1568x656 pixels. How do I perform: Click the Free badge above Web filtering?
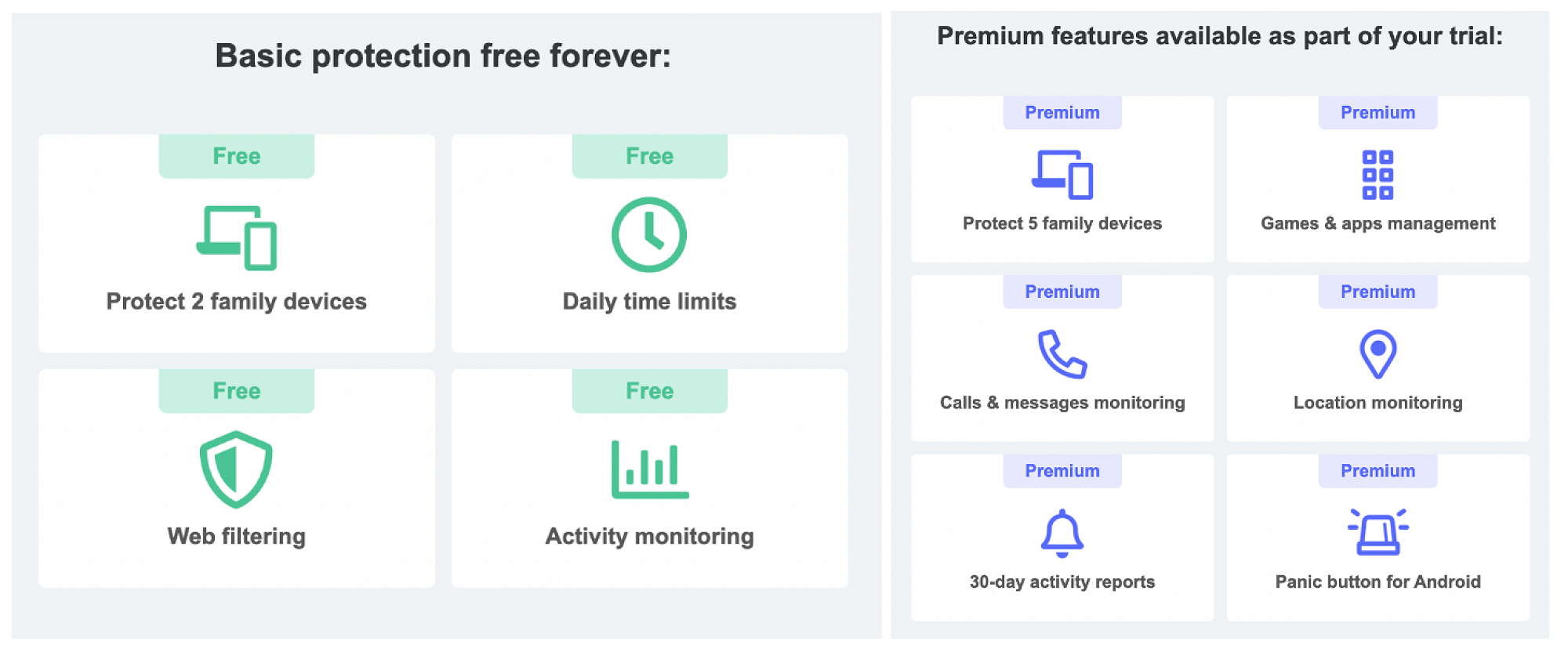[236, 390]
